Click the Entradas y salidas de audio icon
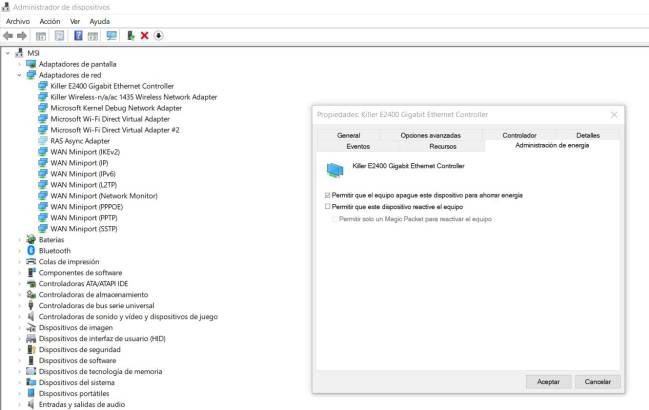649x410 pixels. click(x=31, y=404)
